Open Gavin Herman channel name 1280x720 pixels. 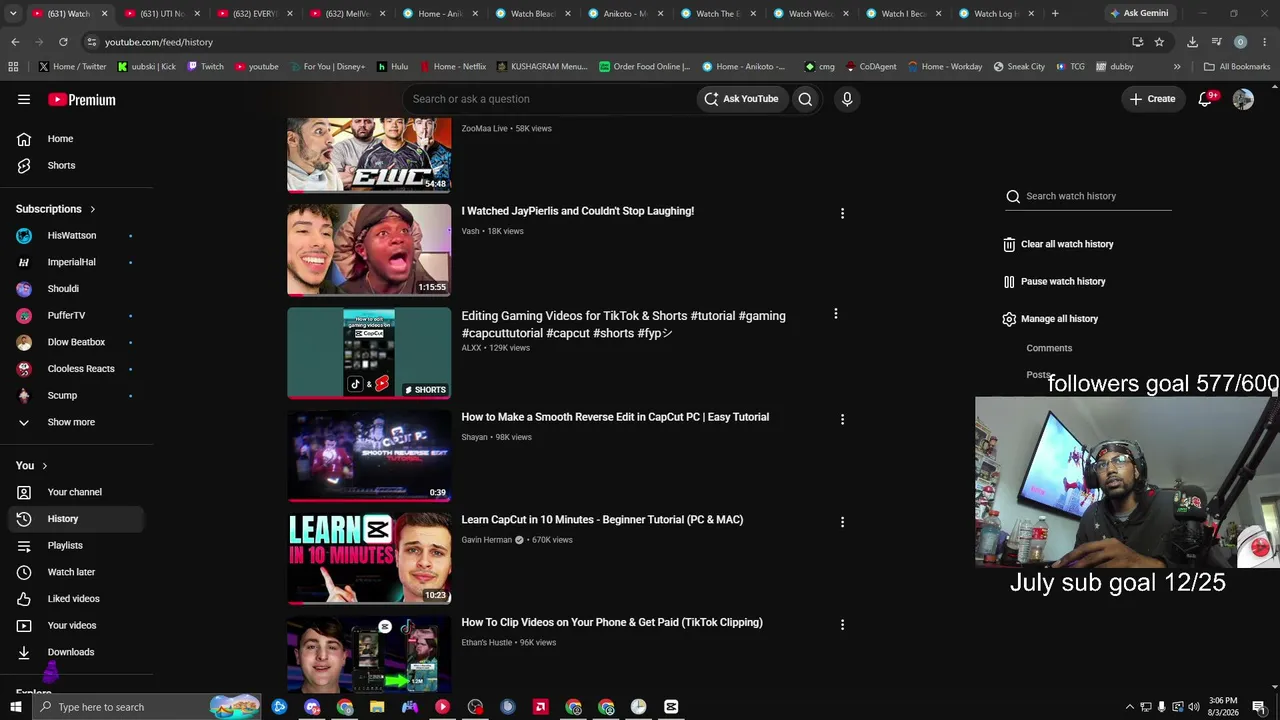(x=486, y=540)
